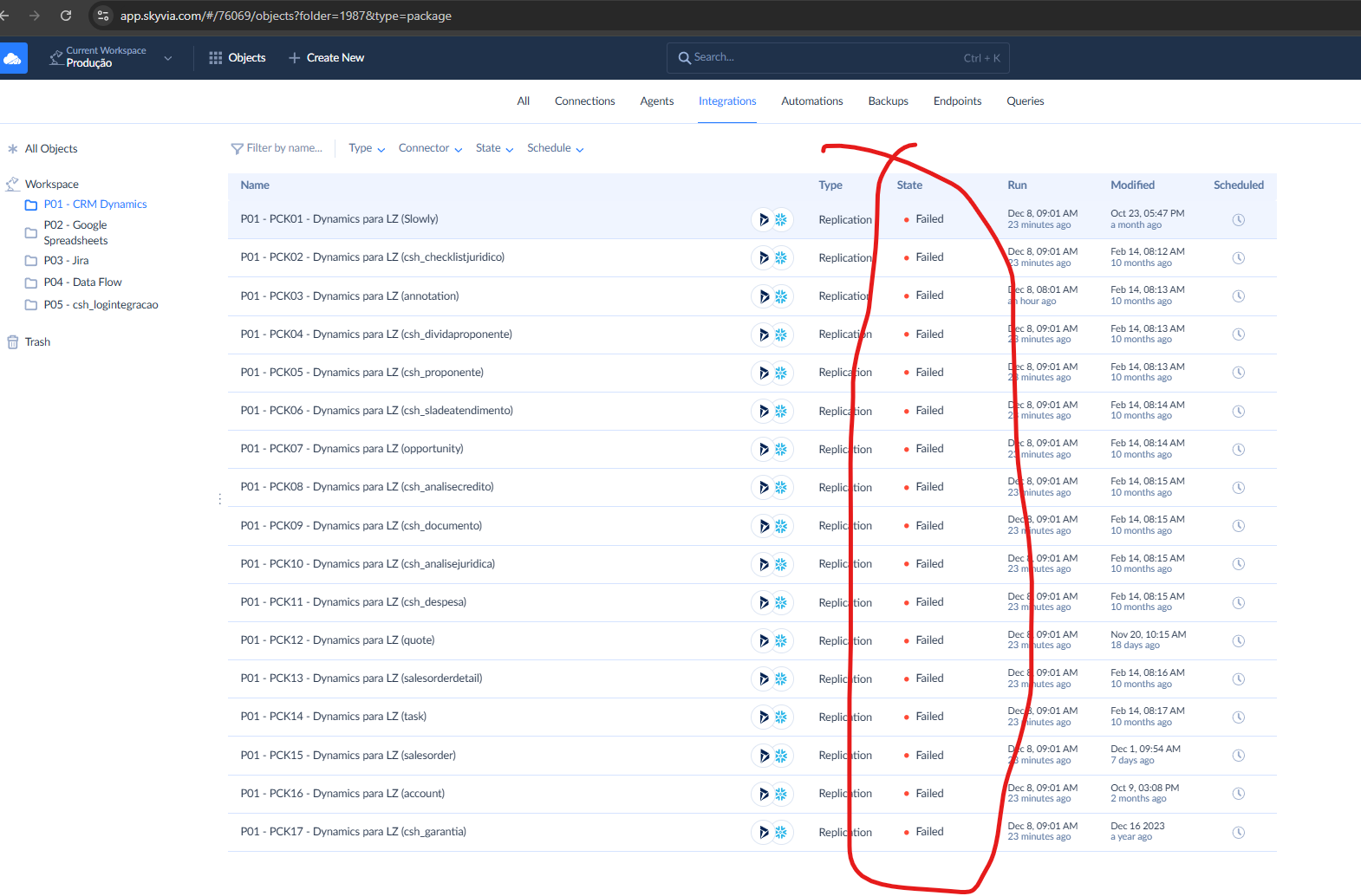The height and width of the screenshot is (896, 1361).
Task: Expand the Current Workspace selector
Action: pos(110,57)
